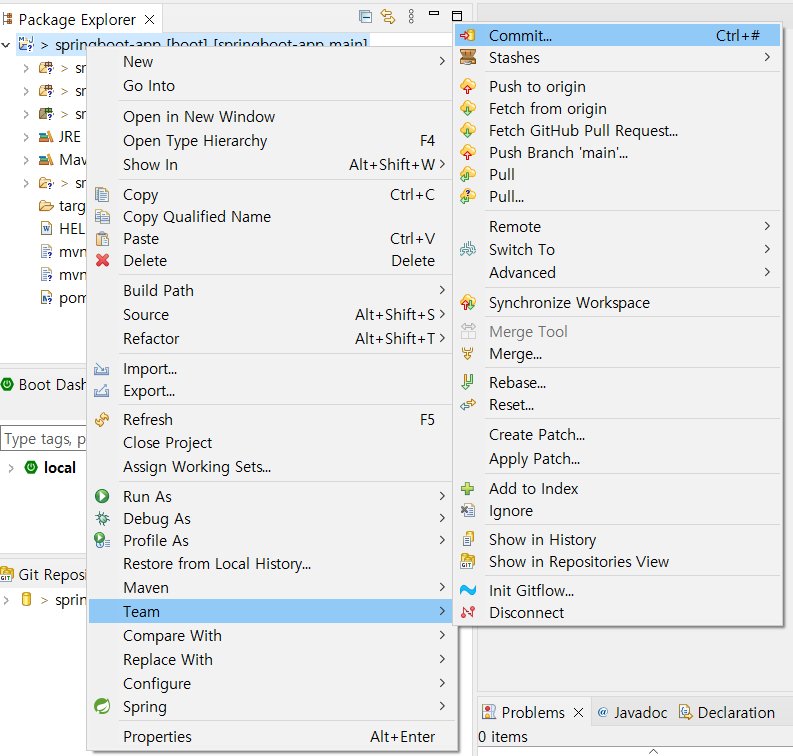This screenshot has width=793, height=756.
Task: Click the Pull... icon with question mark
Action: 468,196
